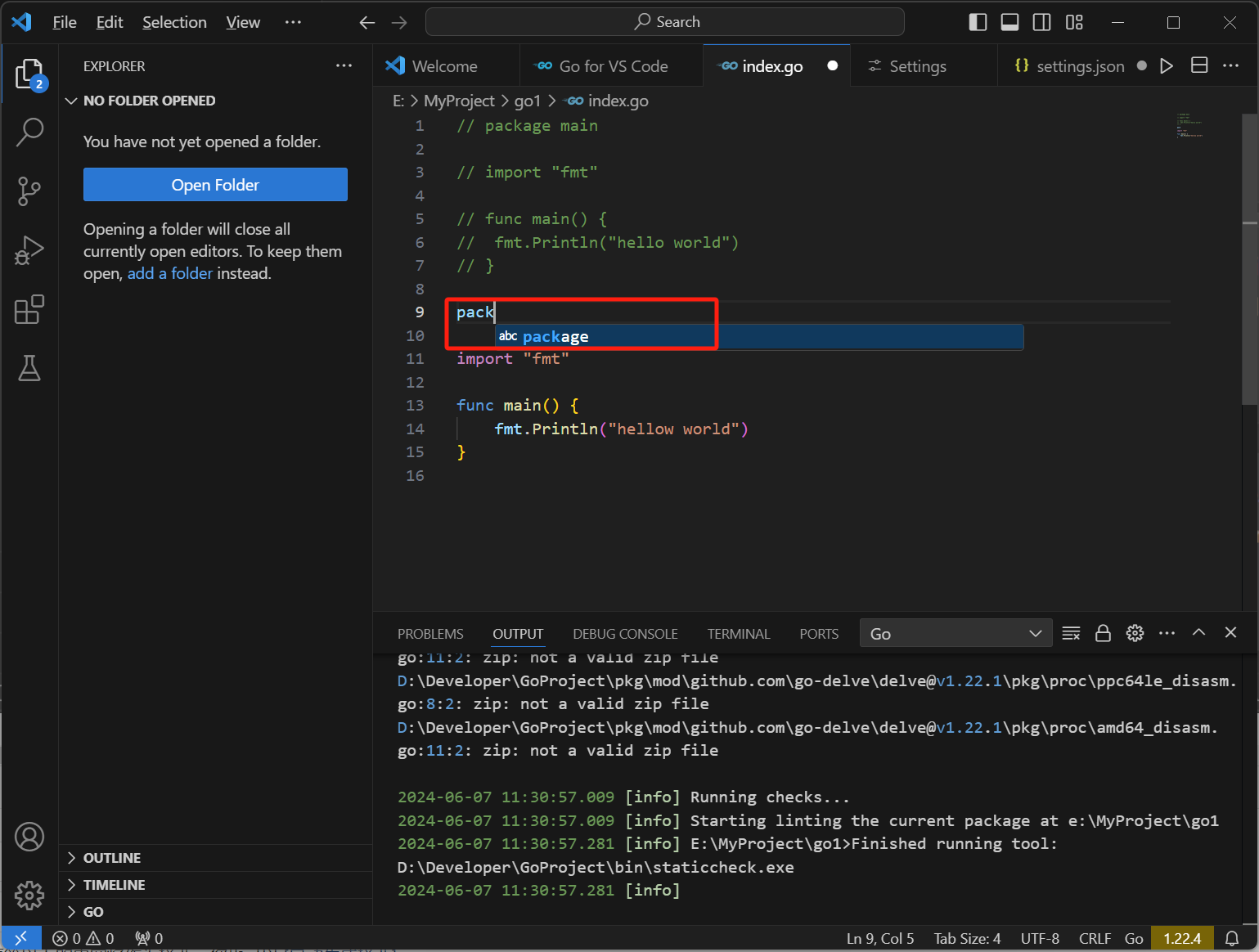Viewport: 1259px width, 952px height.
Task: Click the remote window indicator in status bar
Action: tap(21, 938)
